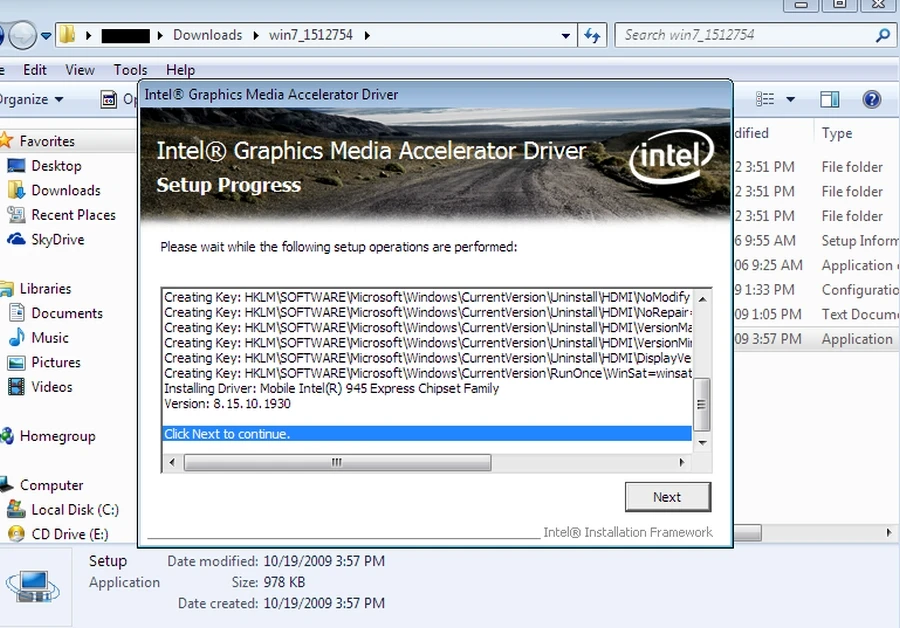The height and width of the screenshot is (628, 900).
Task: Toggle the preview pane icon
Action: [829, 99]
